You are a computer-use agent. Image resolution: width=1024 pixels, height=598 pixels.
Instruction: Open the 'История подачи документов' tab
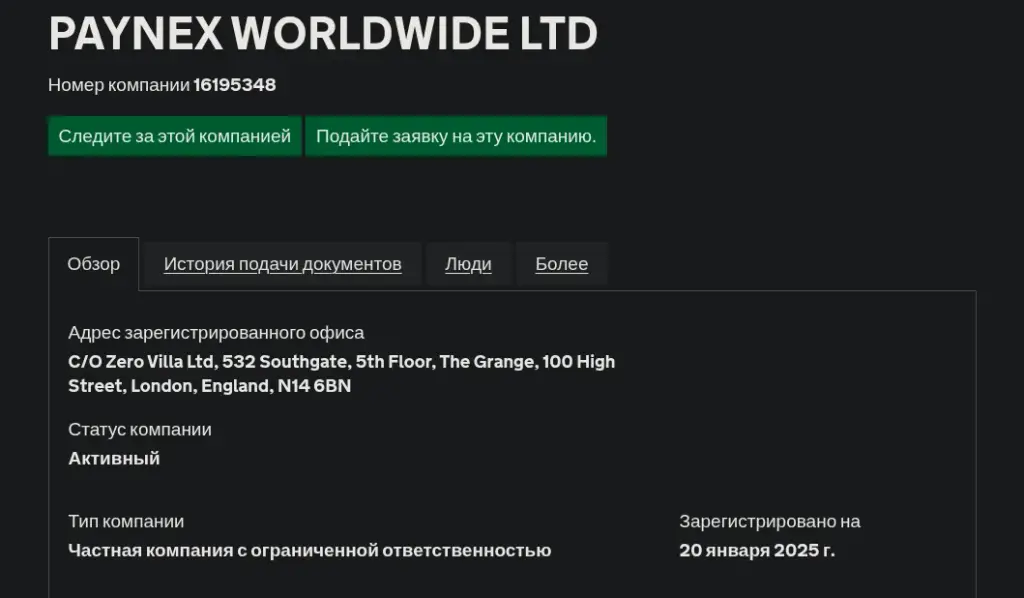283,264
